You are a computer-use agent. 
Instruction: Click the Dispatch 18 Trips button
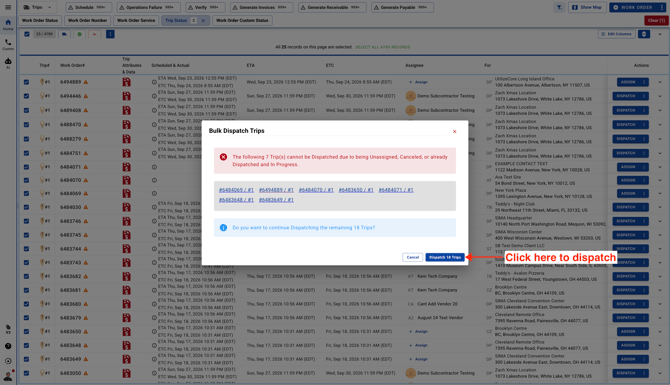(x=445, y=257)
